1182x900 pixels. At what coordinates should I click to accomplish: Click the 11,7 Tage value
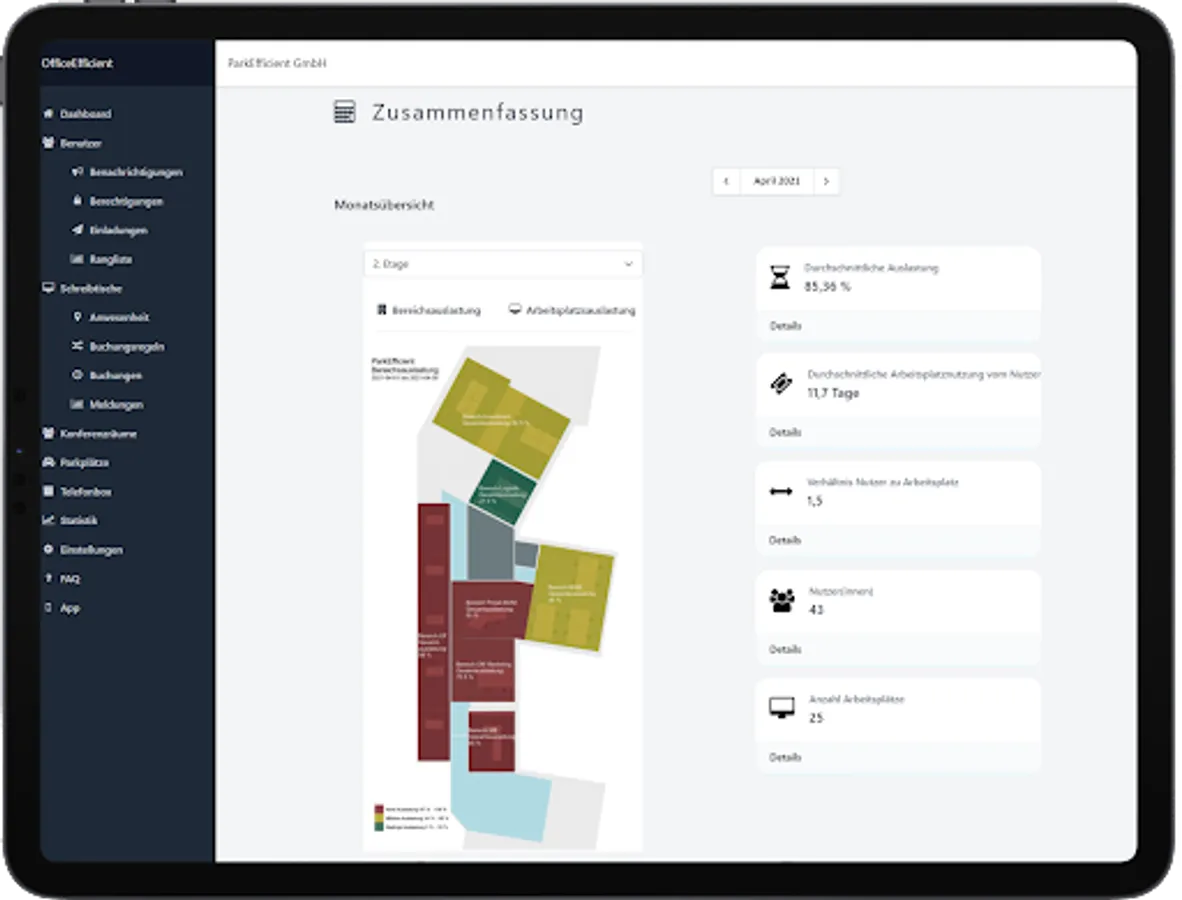tap(833, 393)
